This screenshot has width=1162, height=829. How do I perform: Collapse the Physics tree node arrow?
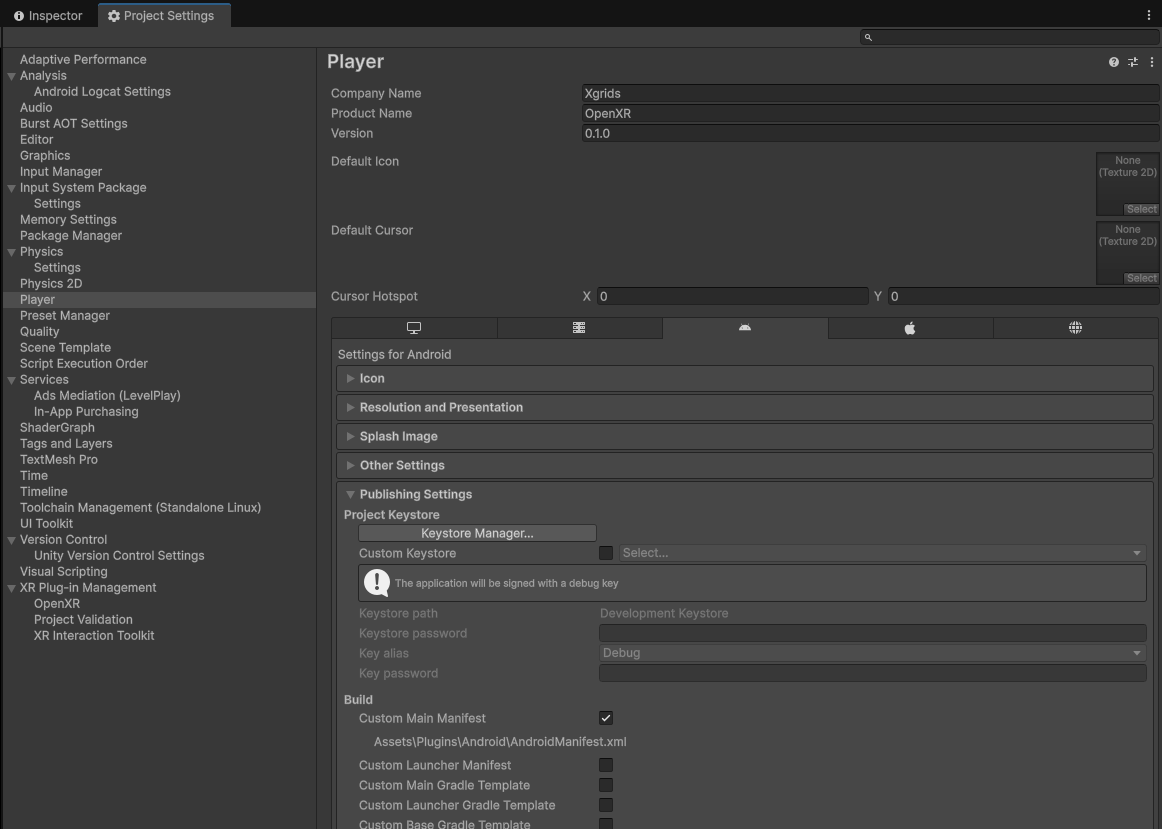[x=11, y=252]
